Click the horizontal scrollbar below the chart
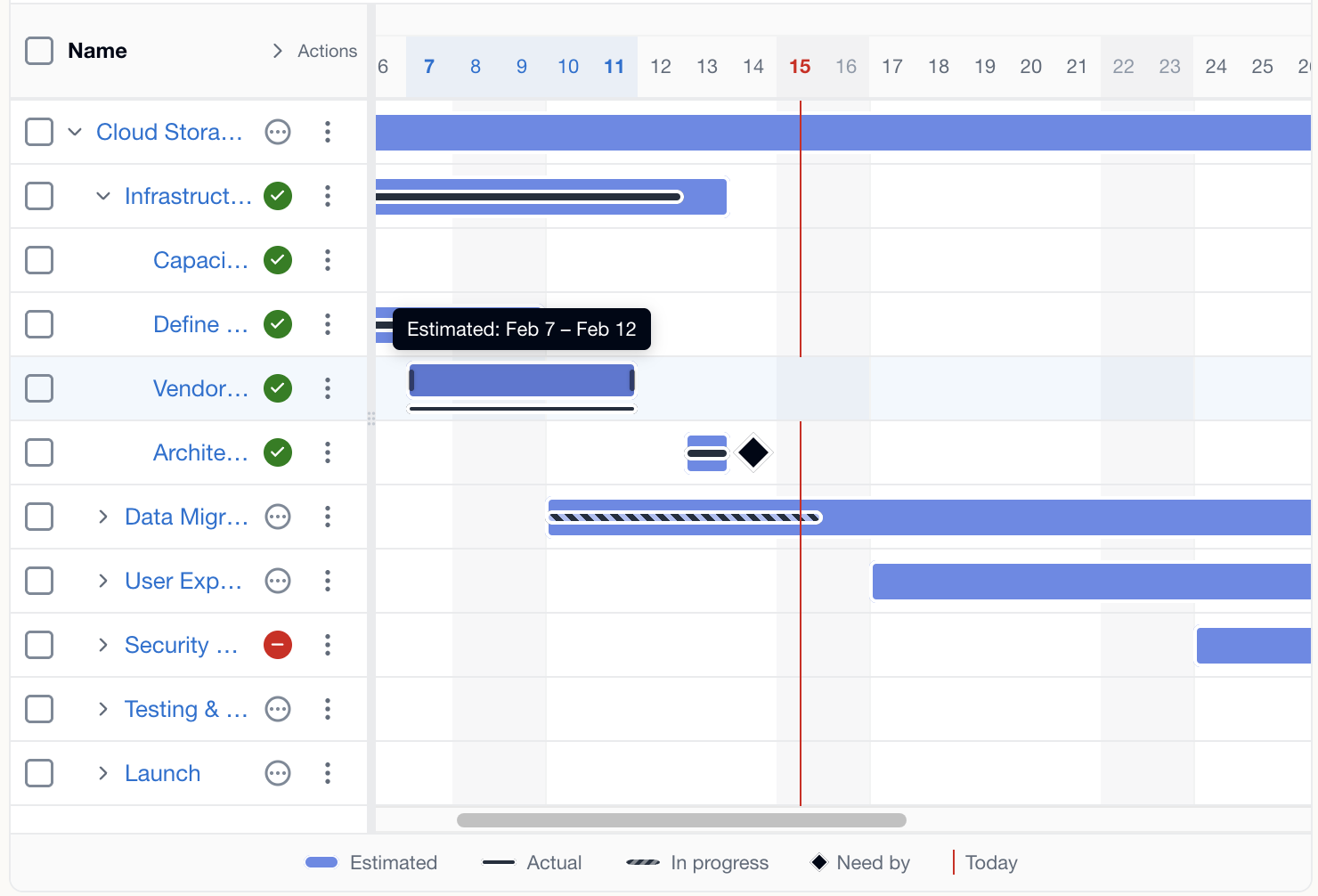This screenshot has height=896, width=1318. (x=681, y=820)
